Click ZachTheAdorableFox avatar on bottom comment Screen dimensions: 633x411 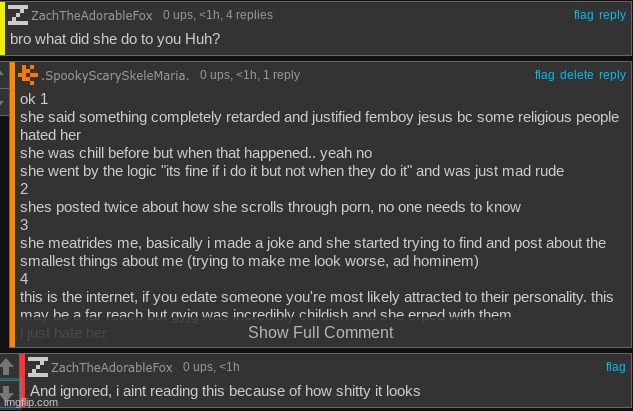pyautogui.click(x=38, y=366)
